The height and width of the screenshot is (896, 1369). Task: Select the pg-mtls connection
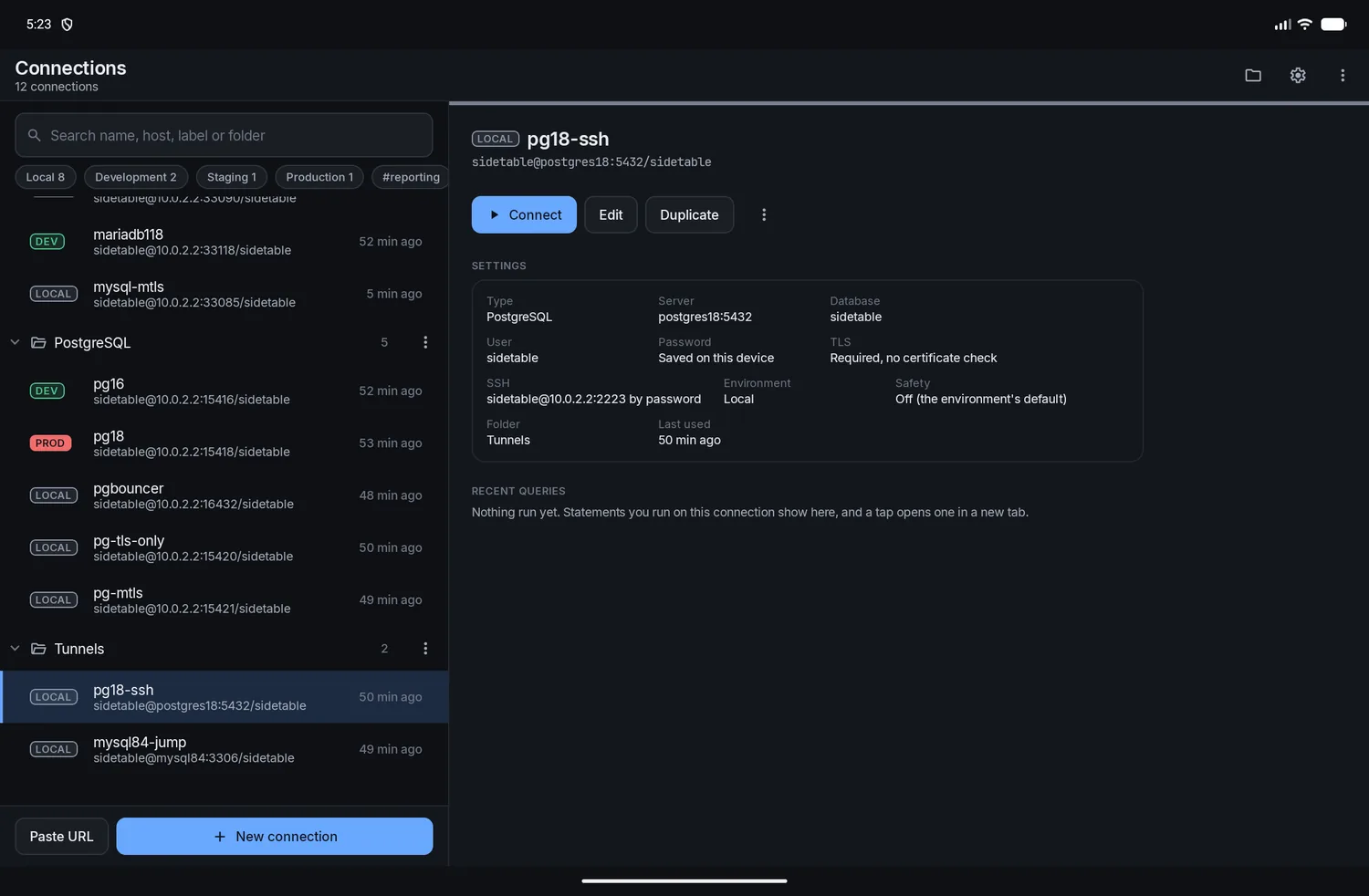click(x=225, y=600)
